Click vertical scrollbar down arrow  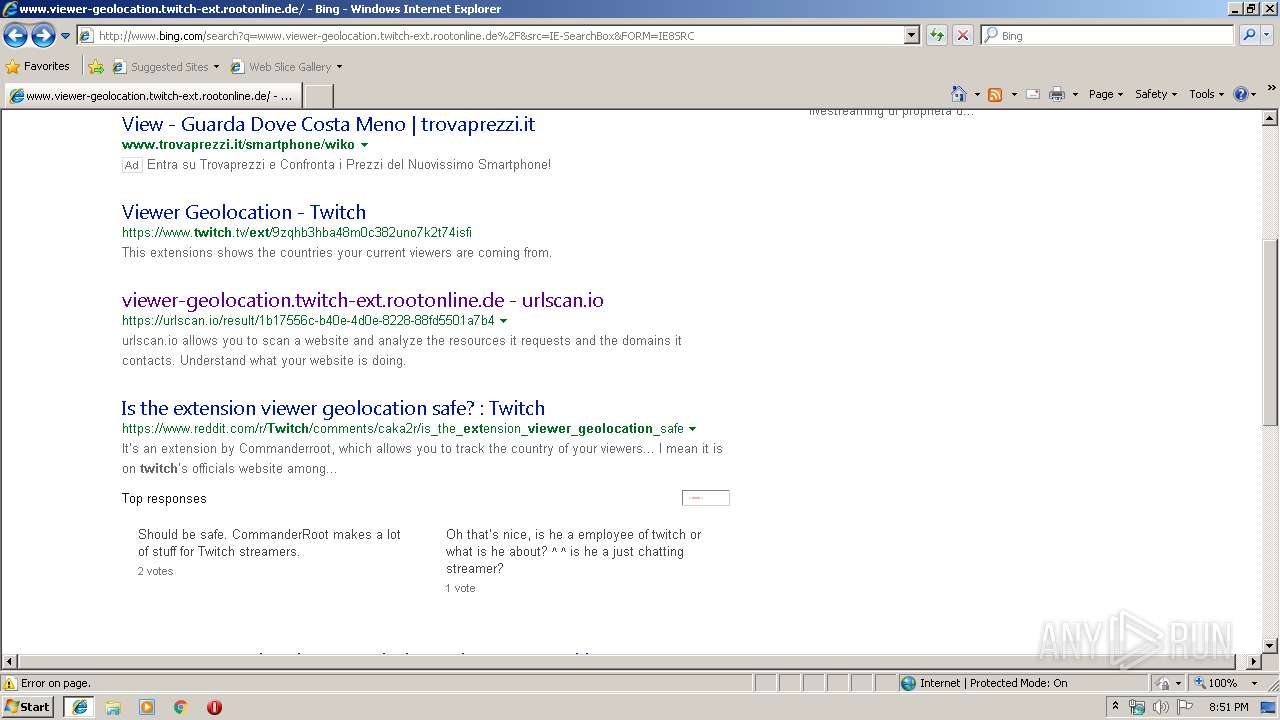click(x=1270, y=645)
